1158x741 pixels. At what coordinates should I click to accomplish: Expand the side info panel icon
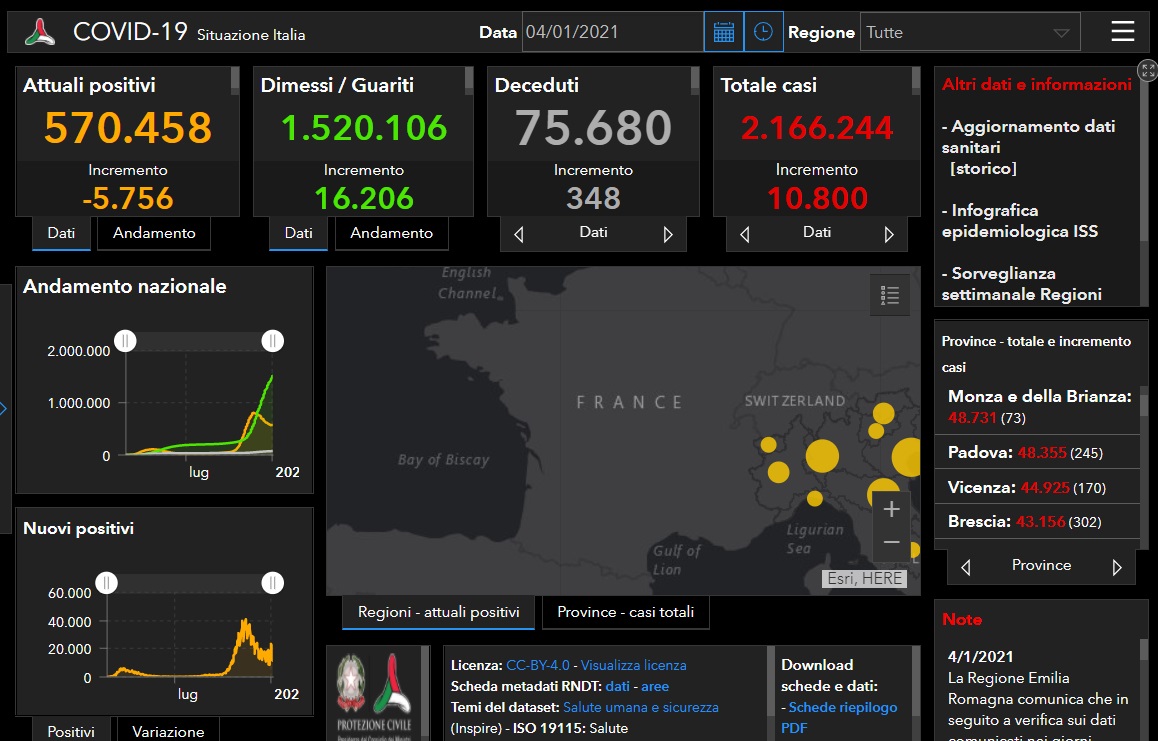[1147, 70]
